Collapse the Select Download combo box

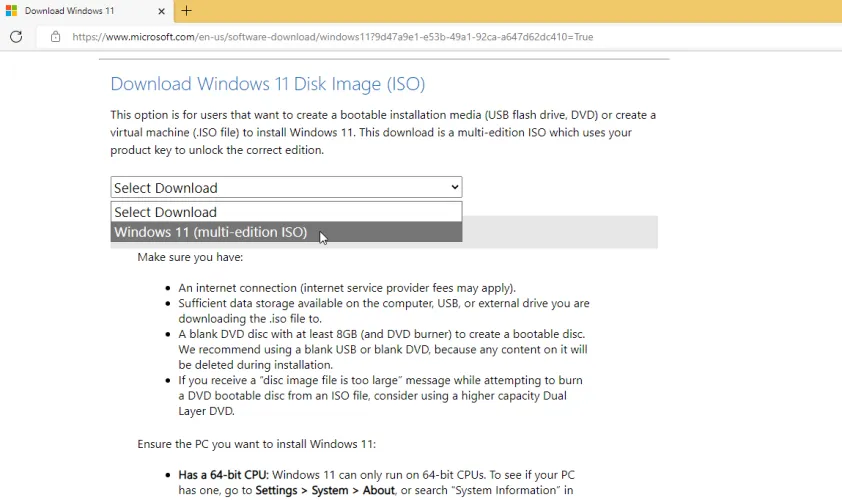point(285,187)
